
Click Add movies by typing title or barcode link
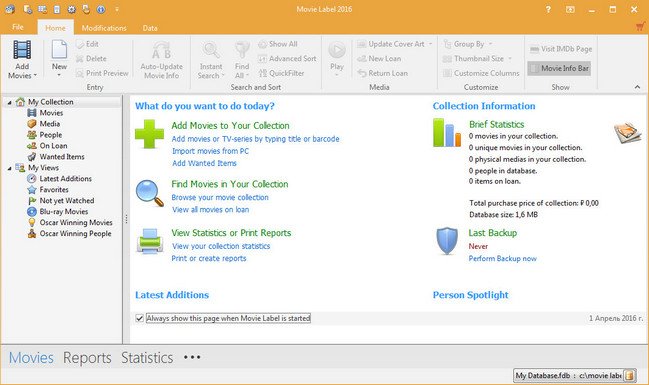pos(255,139)
